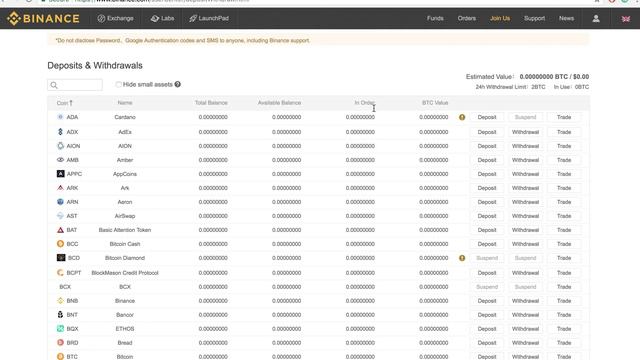Click Trade for AION
This screenshot has width=640, height=360.
(564, 146)
